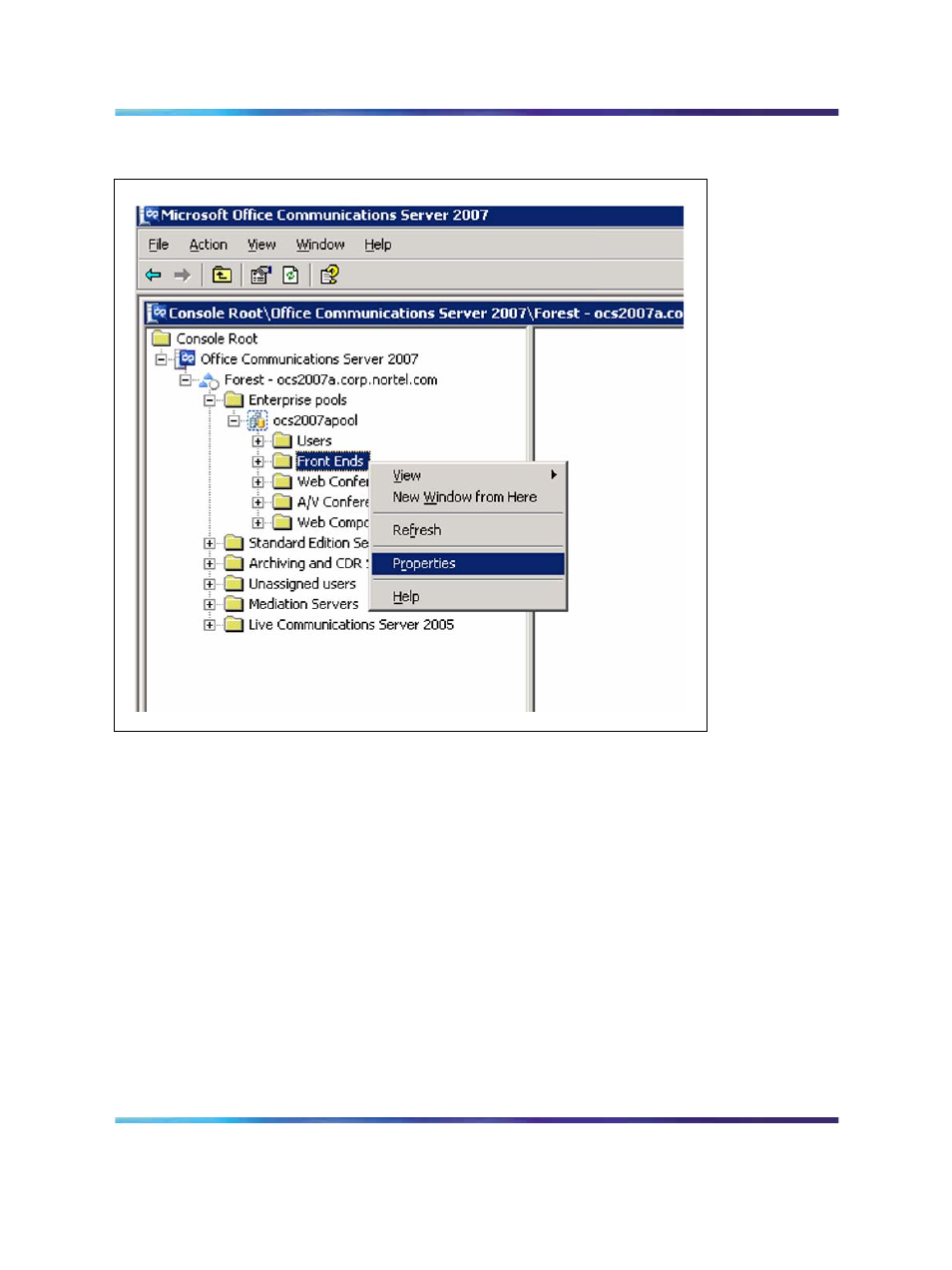The height and width of the screenshot is (1270, 952).
Task: Open the Window menu
Action: click(x=320, y=245)
